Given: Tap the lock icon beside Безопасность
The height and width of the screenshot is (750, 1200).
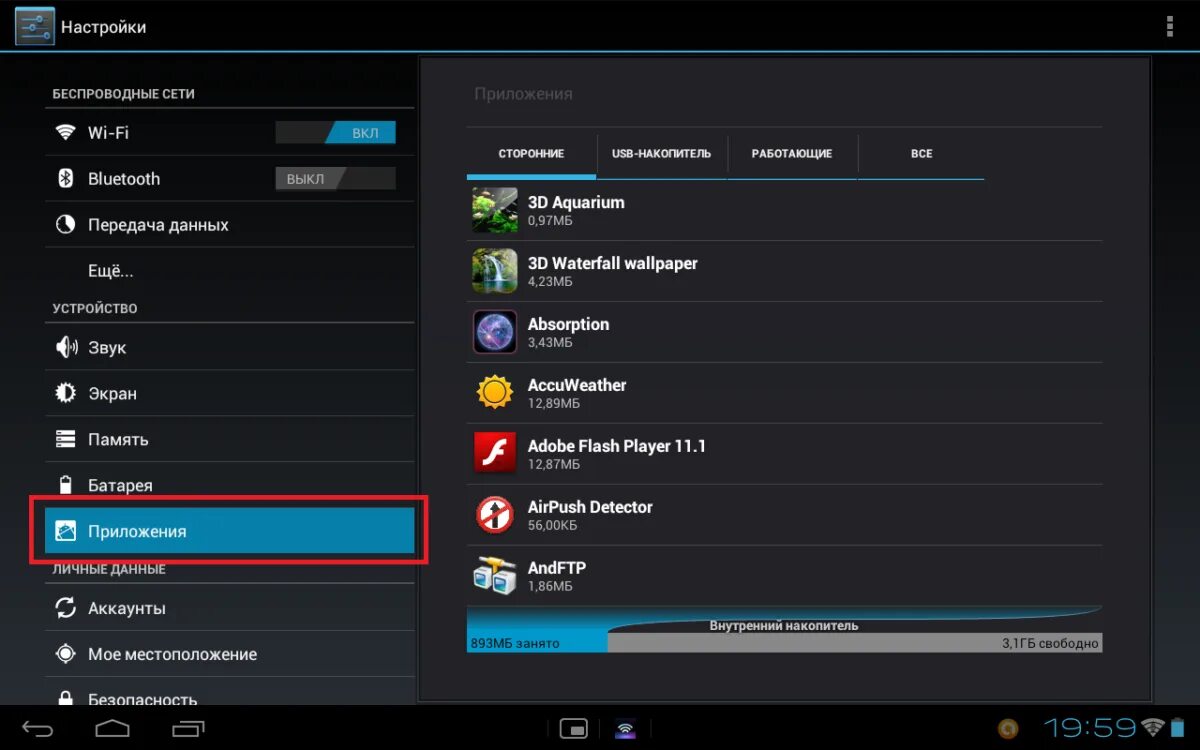Looking at the screenshot, I should [66, 698].
